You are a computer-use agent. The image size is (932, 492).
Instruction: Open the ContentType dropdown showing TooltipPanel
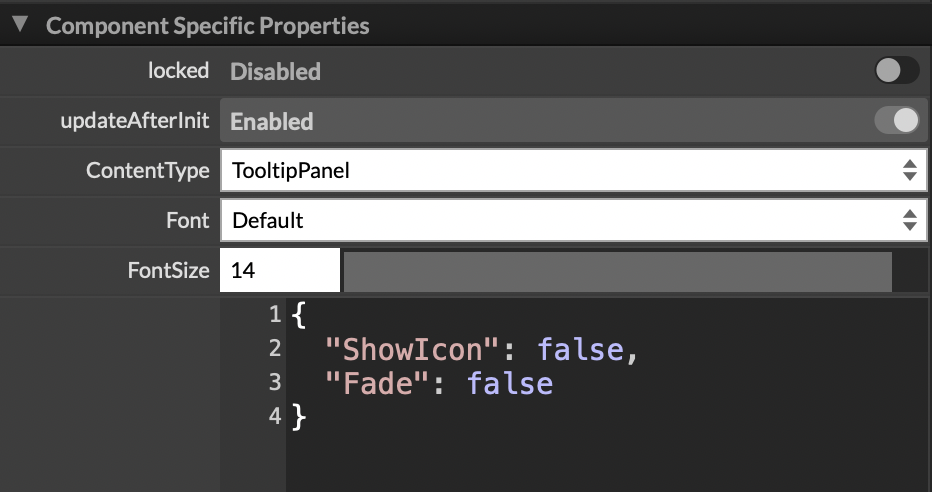click(571, 170)
